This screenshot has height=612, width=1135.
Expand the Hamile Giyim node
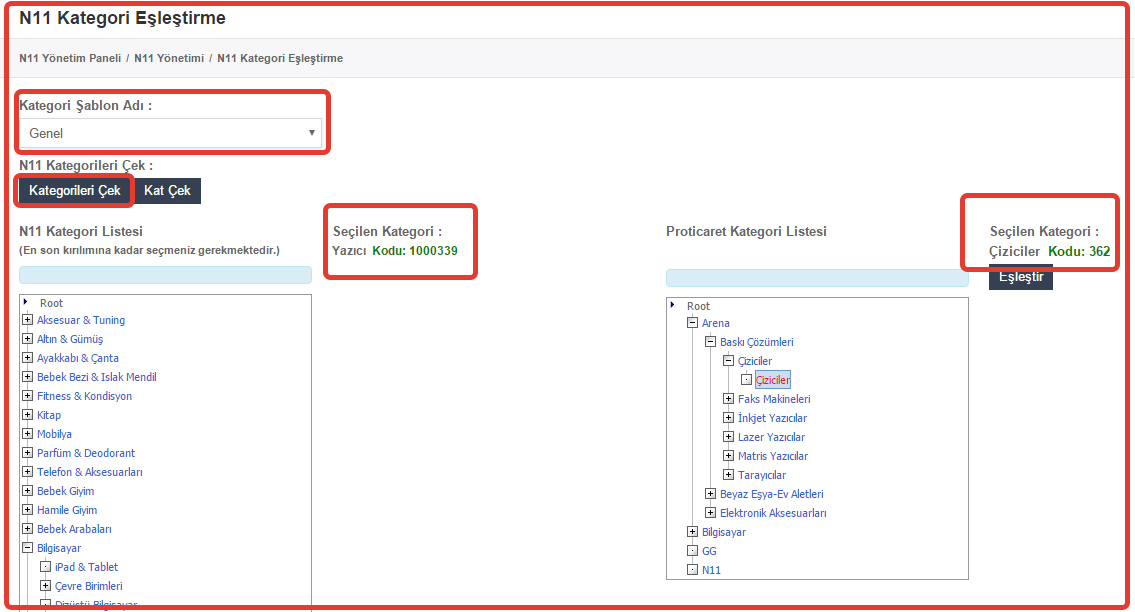(x=28, y=510)
